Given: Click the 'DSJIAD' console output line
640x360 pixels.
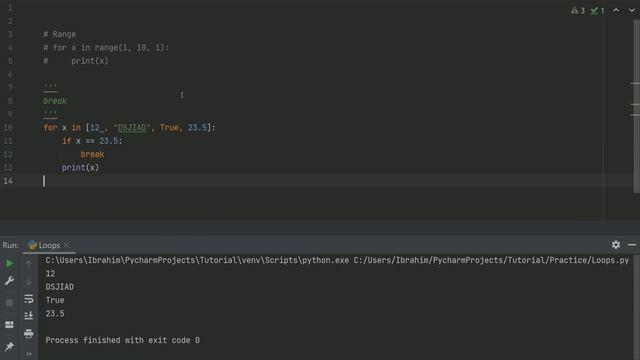Looking at the screenshot, I should point(60,287).
